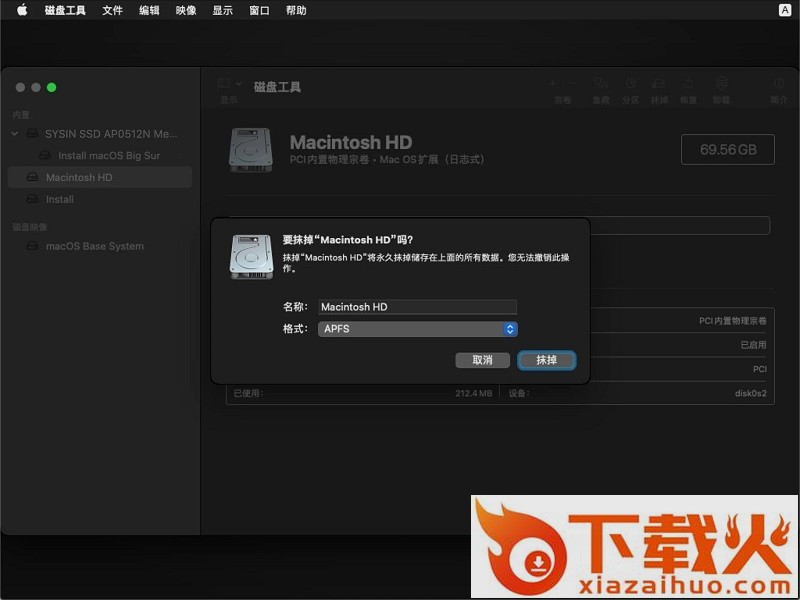Click the add volume plus toolbar icon

pos(552,84)
